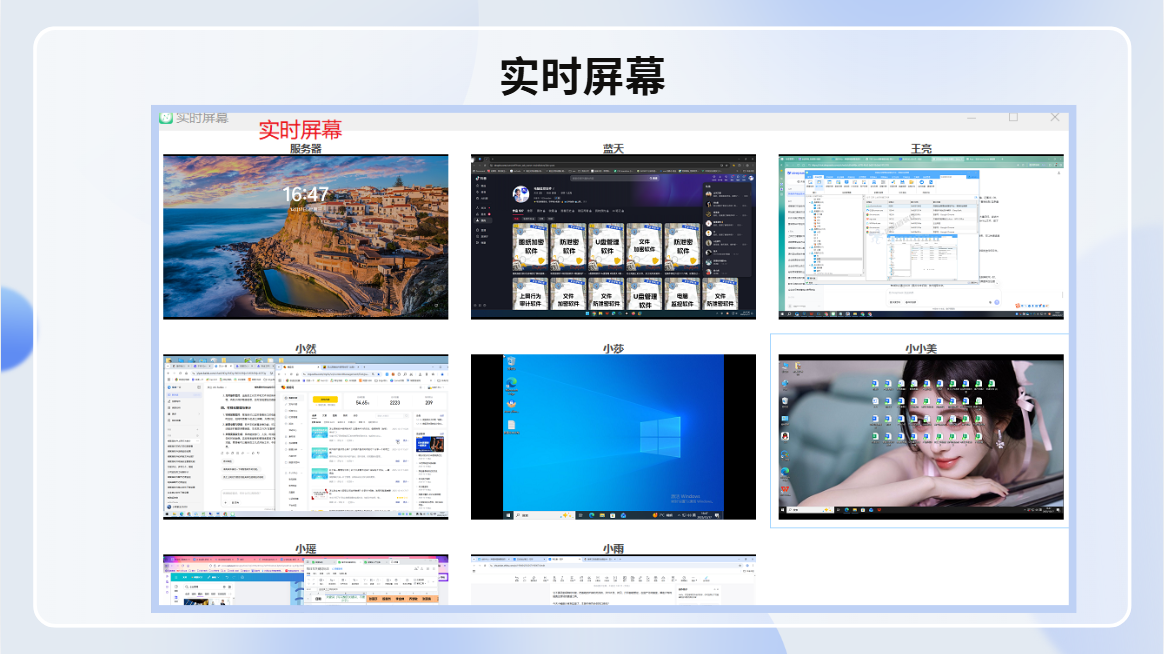Minimize the 实时屏幕 window

point(972,117)
